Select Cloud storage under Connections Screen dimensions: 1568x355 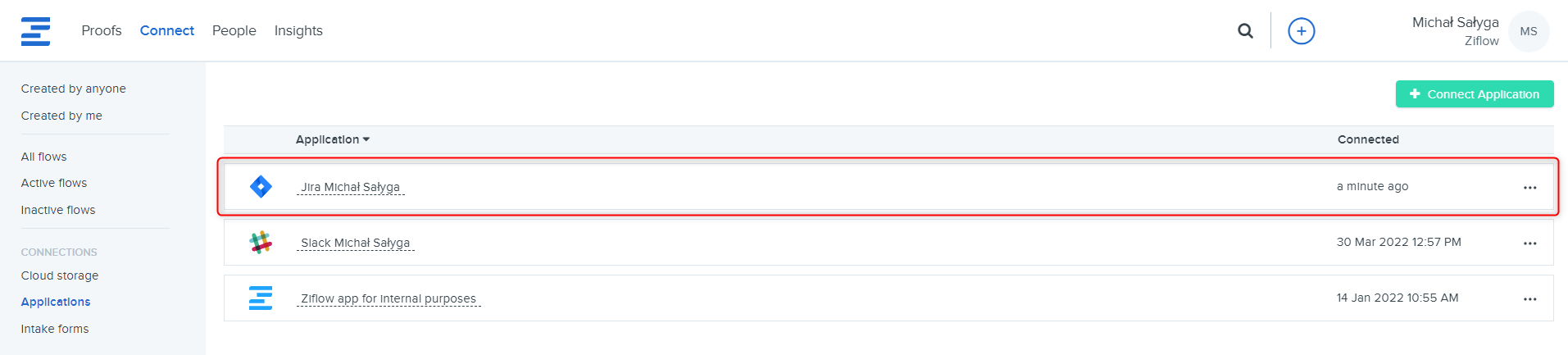(60, 275)
